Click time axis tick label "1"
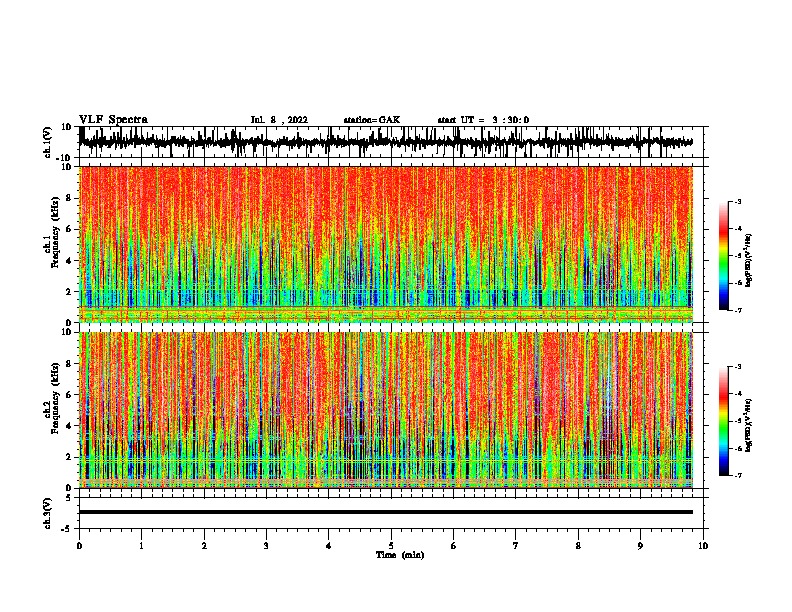 (x=141, y=546)
